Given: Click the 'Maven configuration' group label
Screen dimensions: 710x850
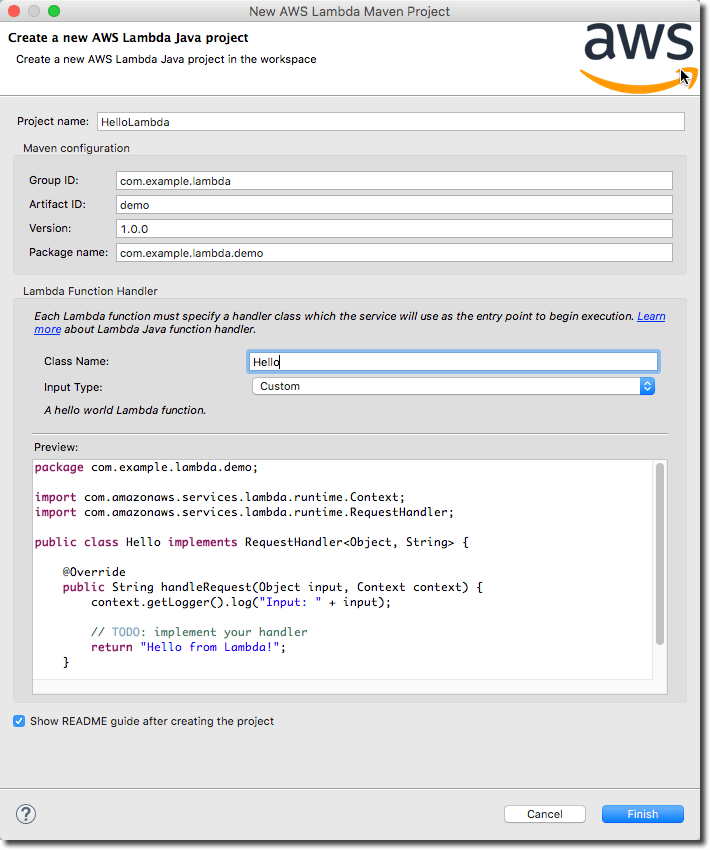Looking at the screenshot, I should coord(76,148).
